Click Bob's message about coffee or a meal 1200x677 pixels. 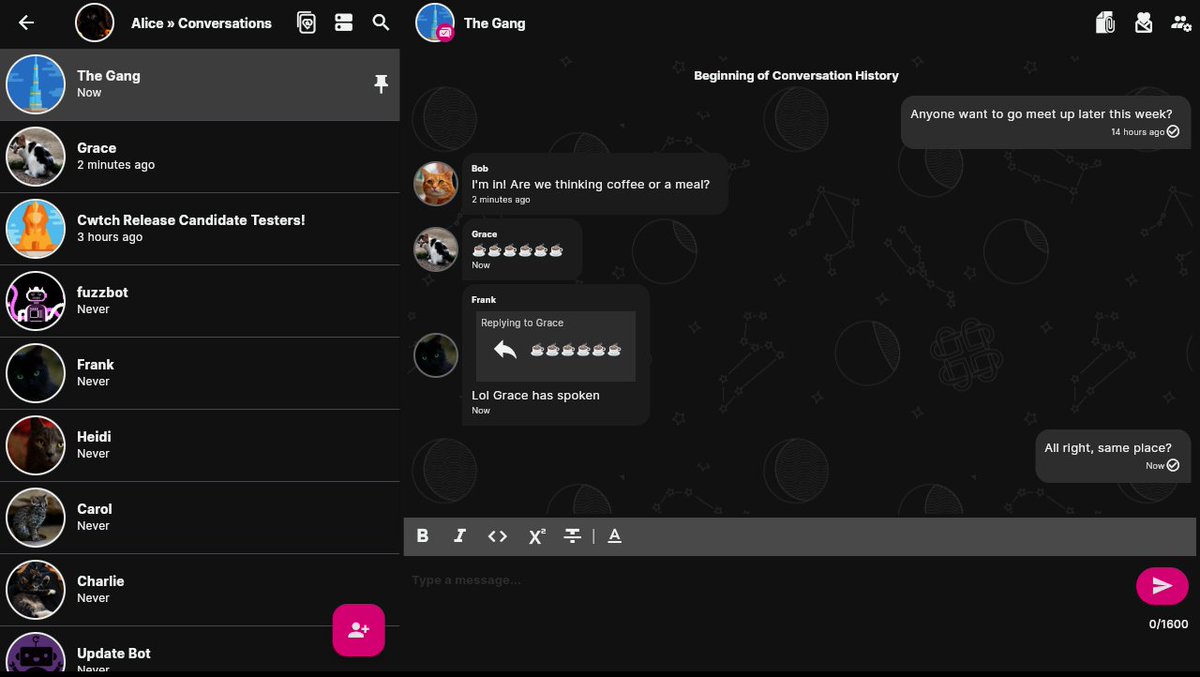(x=595, y=184)
